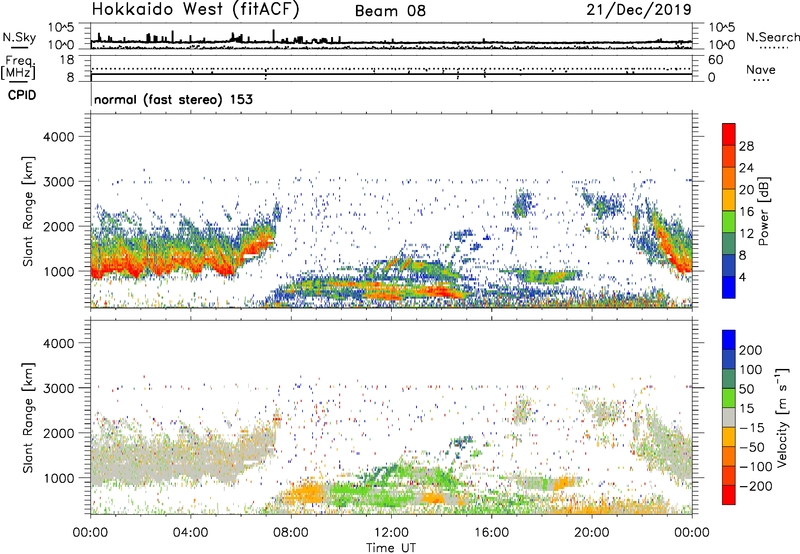Click the velocity panel 'Slant Range [km]' label
800x554 pixels.
pyautogui.click(x=28, y=417)
